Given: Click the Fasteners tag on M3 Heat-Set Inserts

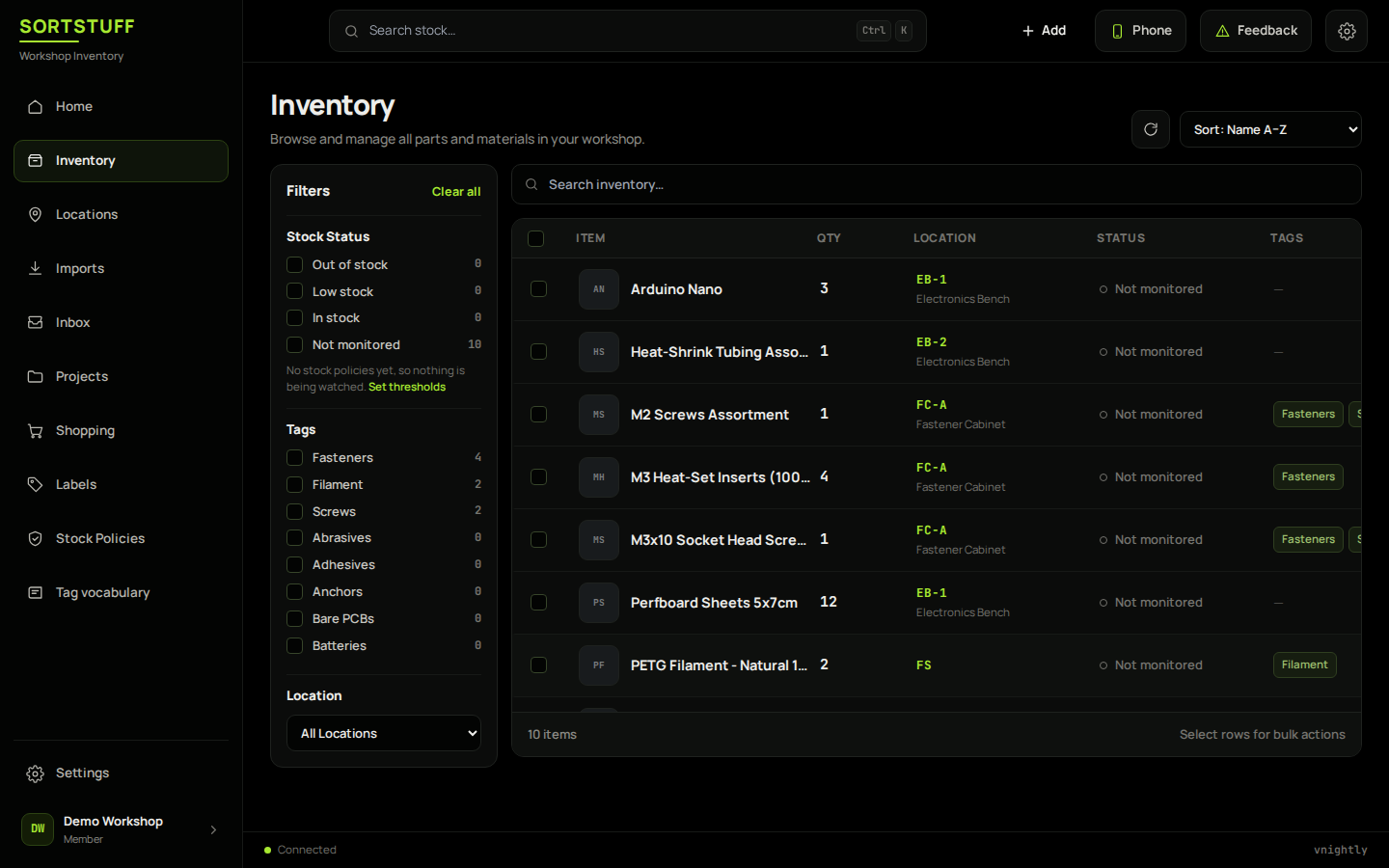Looking at the screenshot, I should 1308,477.
